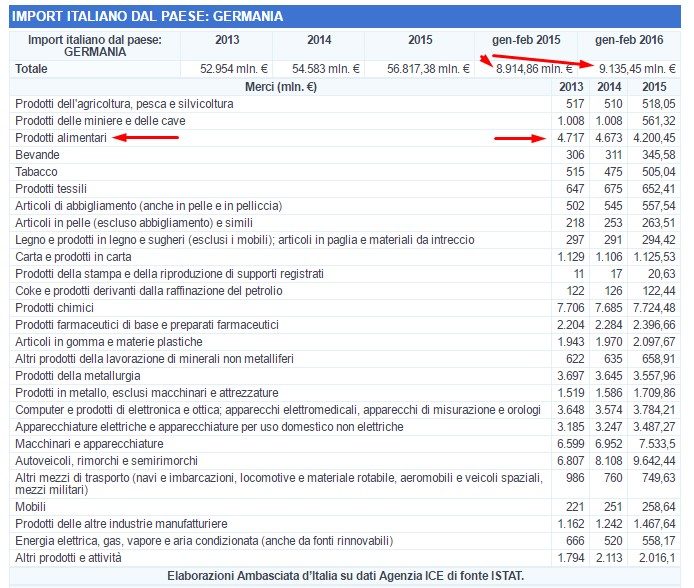Image resolution: width=694 pixels, height=588 pixels.
Task: Click the stampa 2015 value '20,63'
Action: click(662, 274)
